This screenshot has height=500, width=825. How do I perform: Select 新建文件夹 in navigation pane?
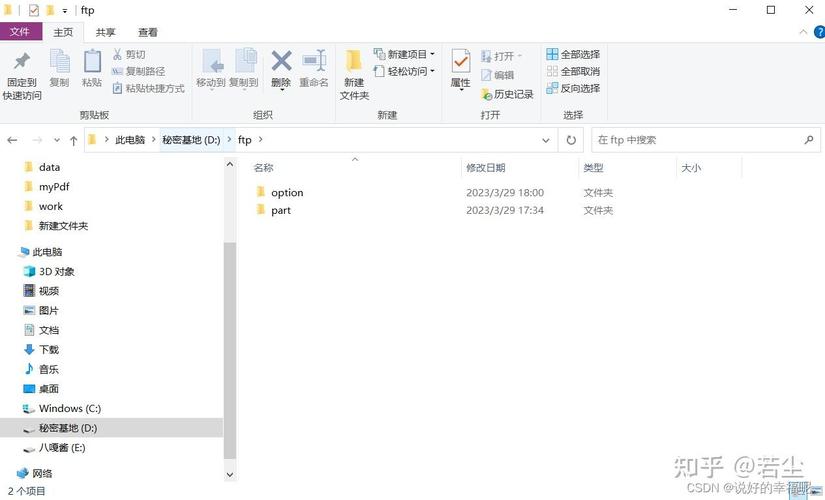click(x=63, y=225)
